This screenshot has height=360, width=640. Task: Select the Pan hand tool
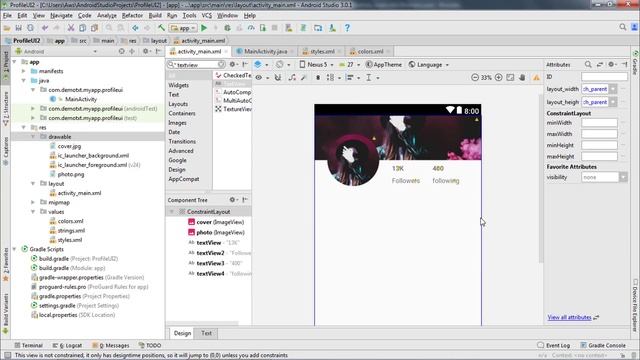pyautogui.click(x=522, y=77)
